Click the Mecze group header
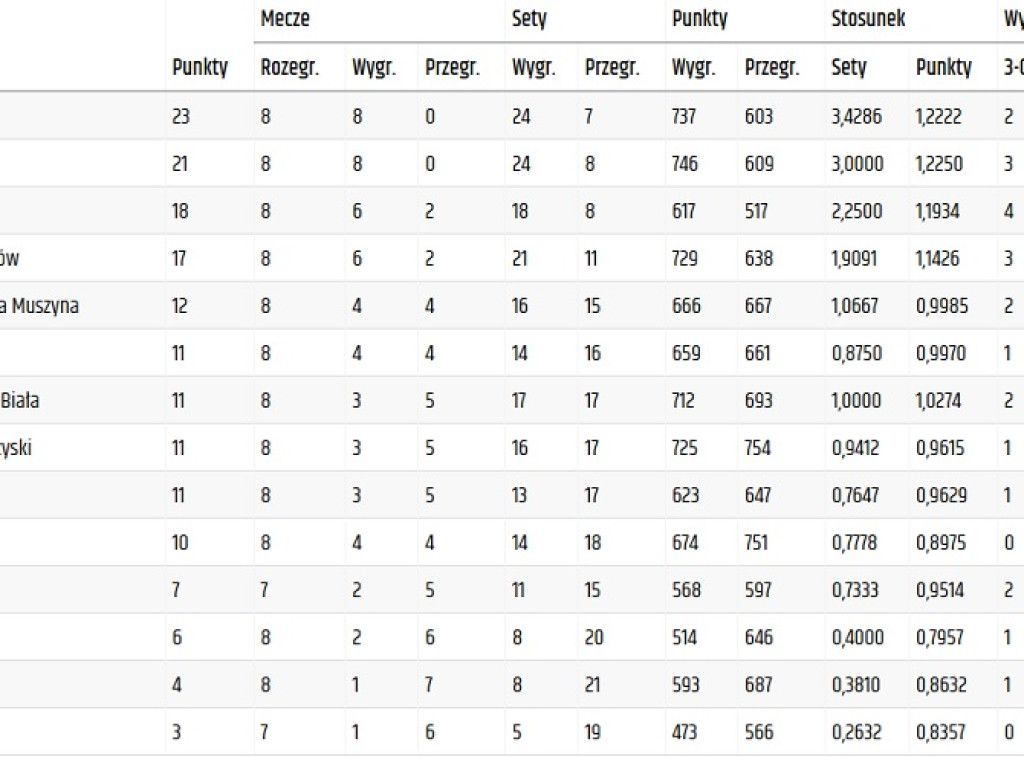 [x=285, y=18]
